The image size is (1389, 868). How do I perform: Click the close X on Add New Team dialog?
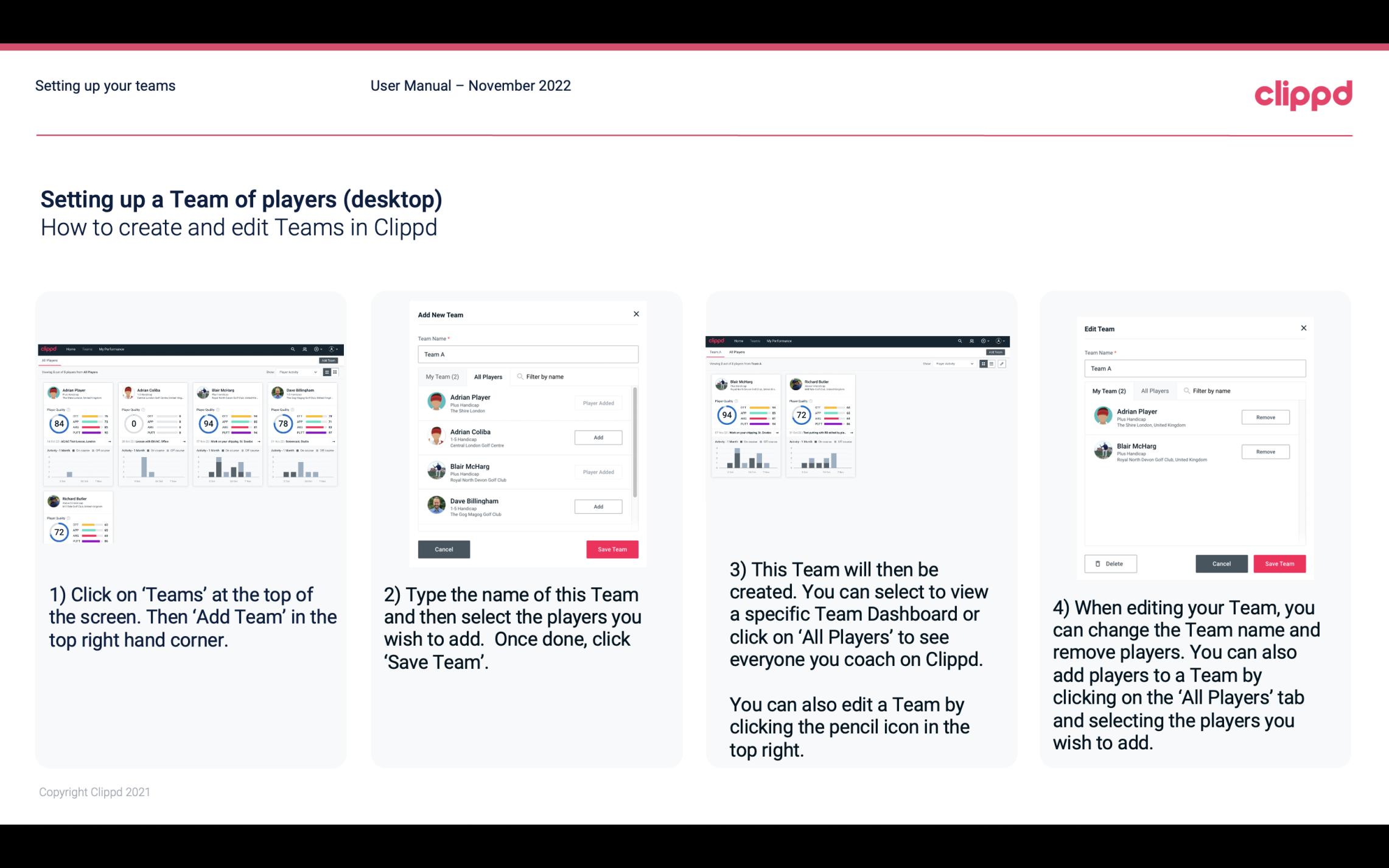(x=636, y=313)
